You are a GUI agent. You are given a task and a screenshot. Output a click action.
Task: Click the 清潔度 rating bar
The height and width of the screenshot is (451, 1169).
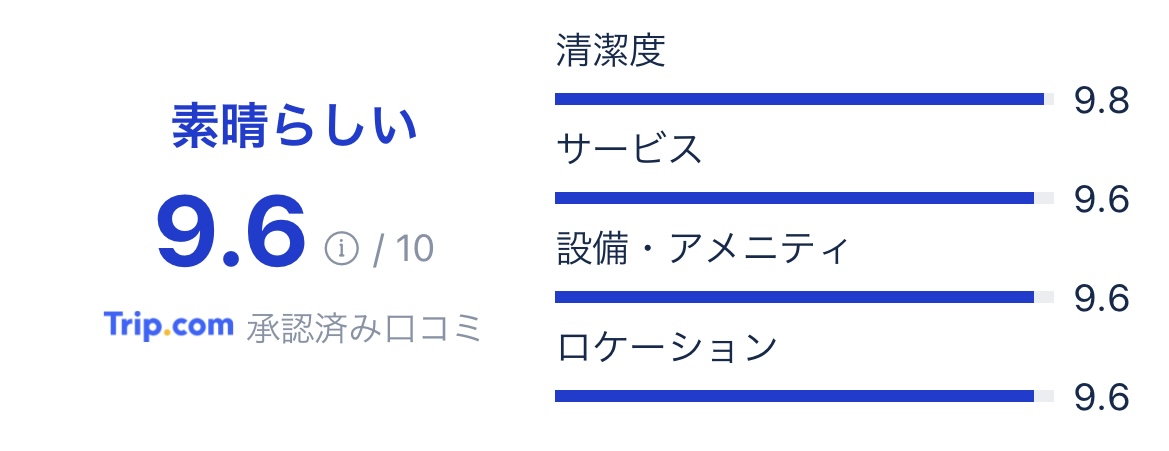804,99
